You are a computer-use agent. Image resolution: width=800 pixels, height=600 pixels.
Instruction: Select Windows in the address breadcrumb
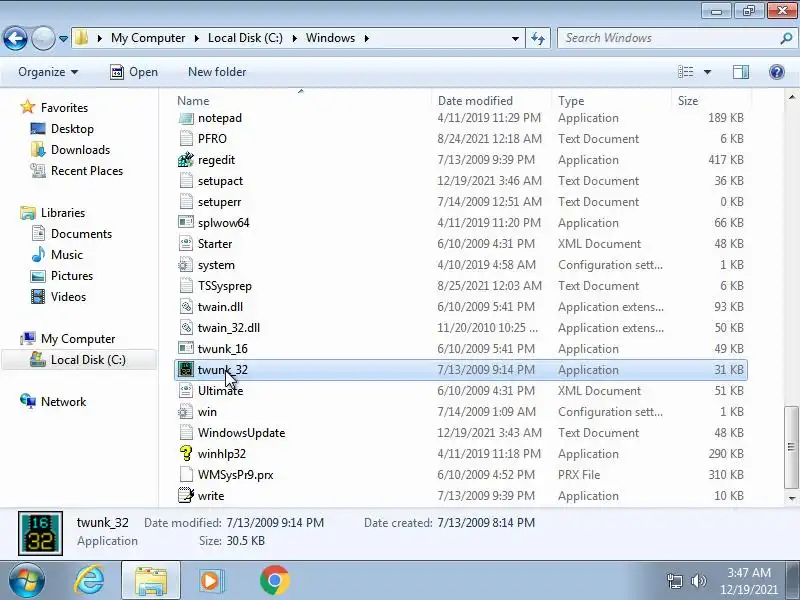tap(330, 38)
